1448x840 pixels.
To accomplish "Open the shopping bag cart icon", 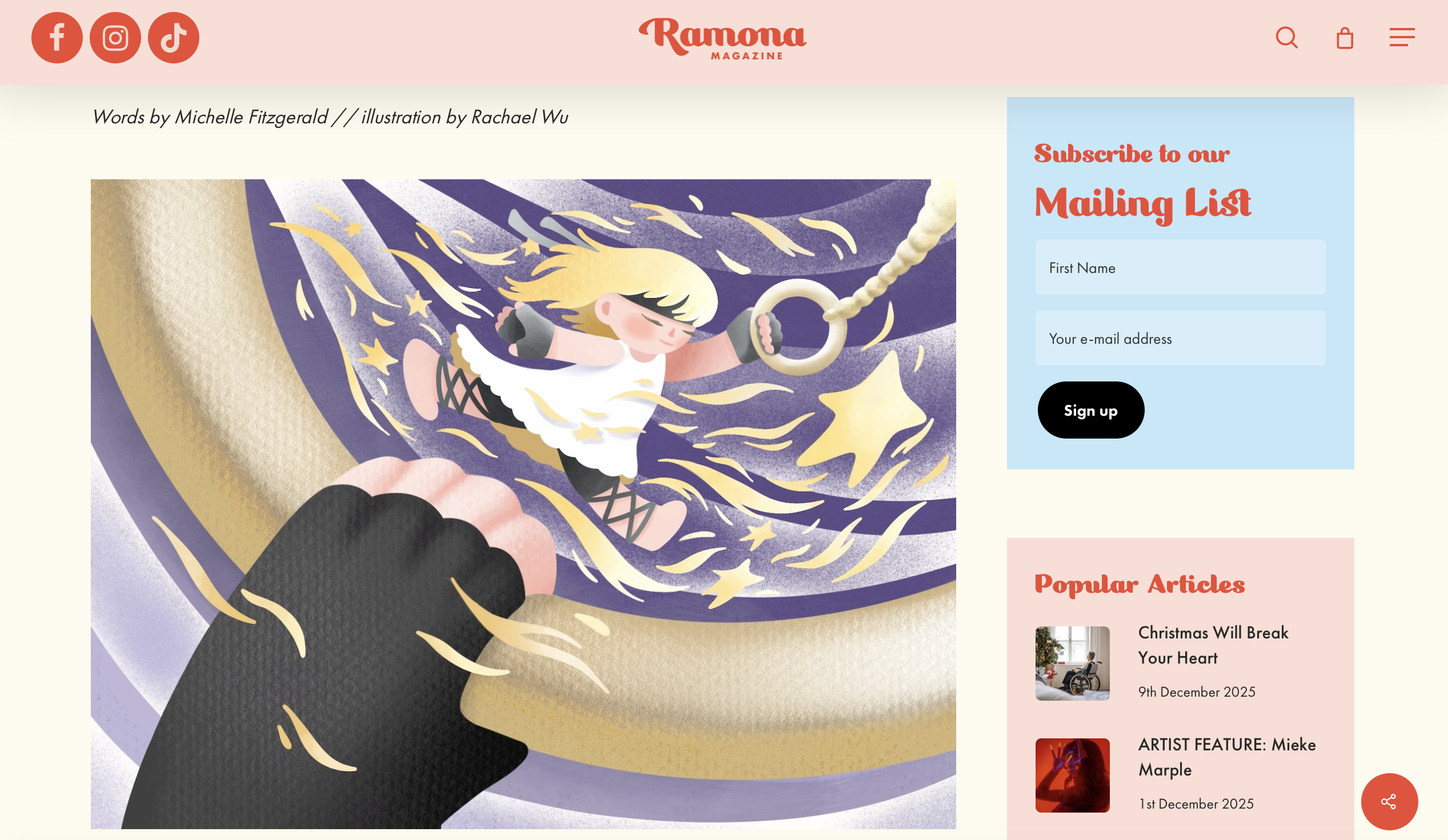I will (x=1345, y=38).
